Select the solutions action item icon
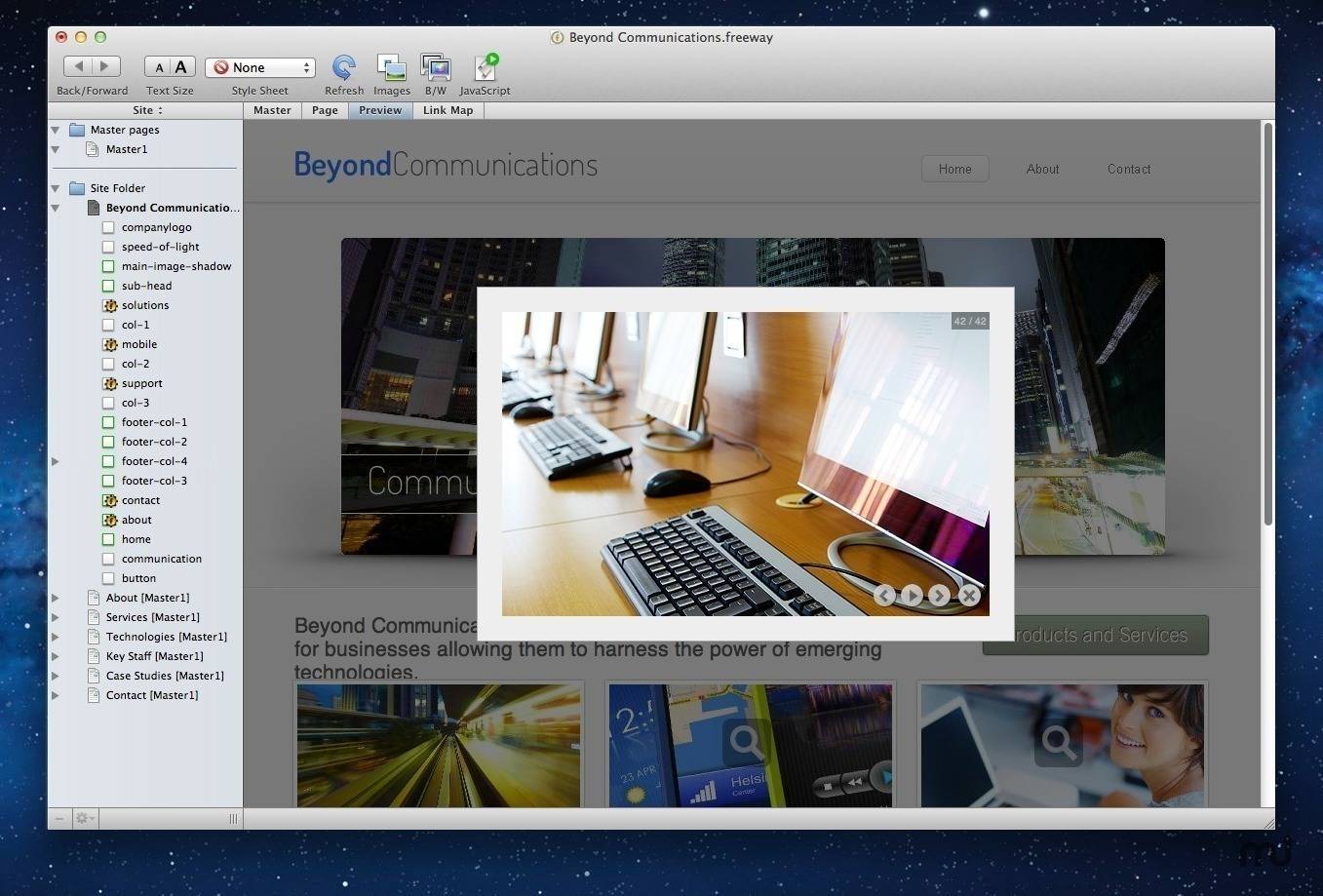 [109, 305]
